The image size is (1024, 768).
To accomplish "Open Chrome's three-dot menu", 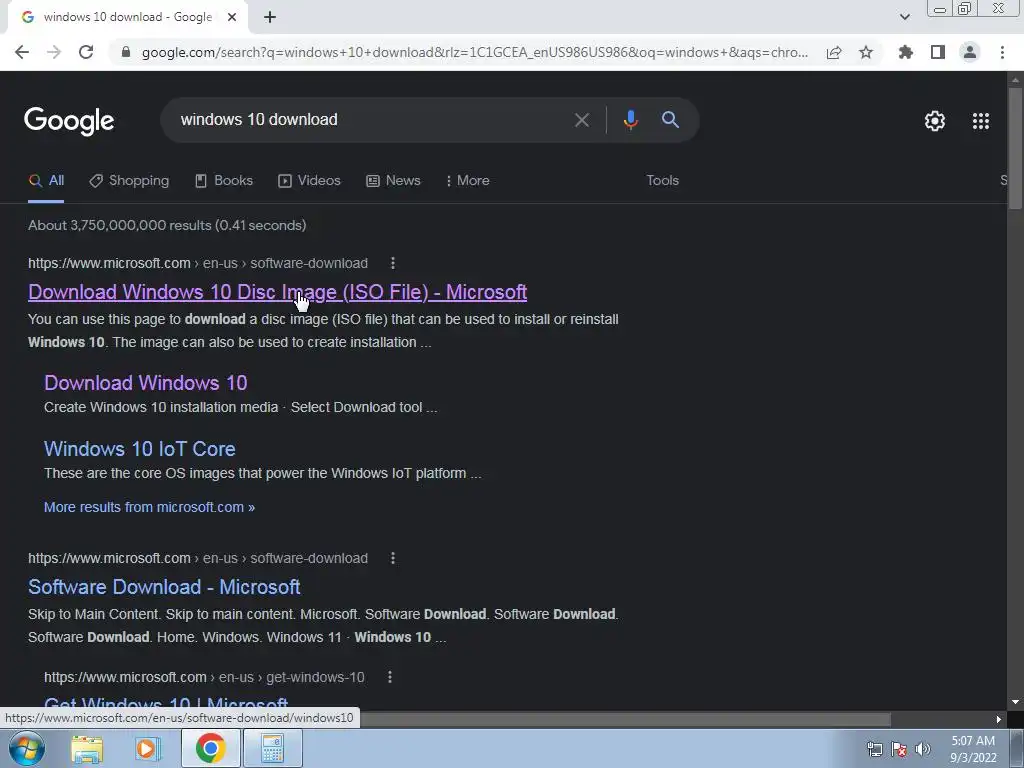I will coord(1002,52).
